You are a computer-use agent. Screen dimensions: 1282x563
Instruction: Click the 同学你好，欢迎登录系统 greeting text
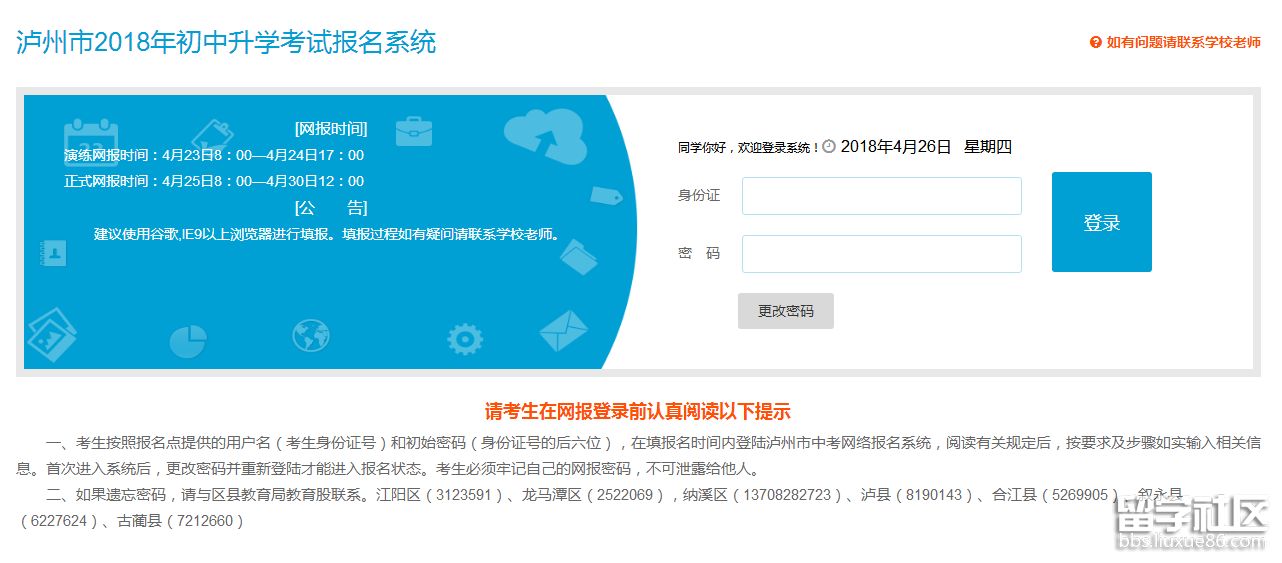pos(748,147)
